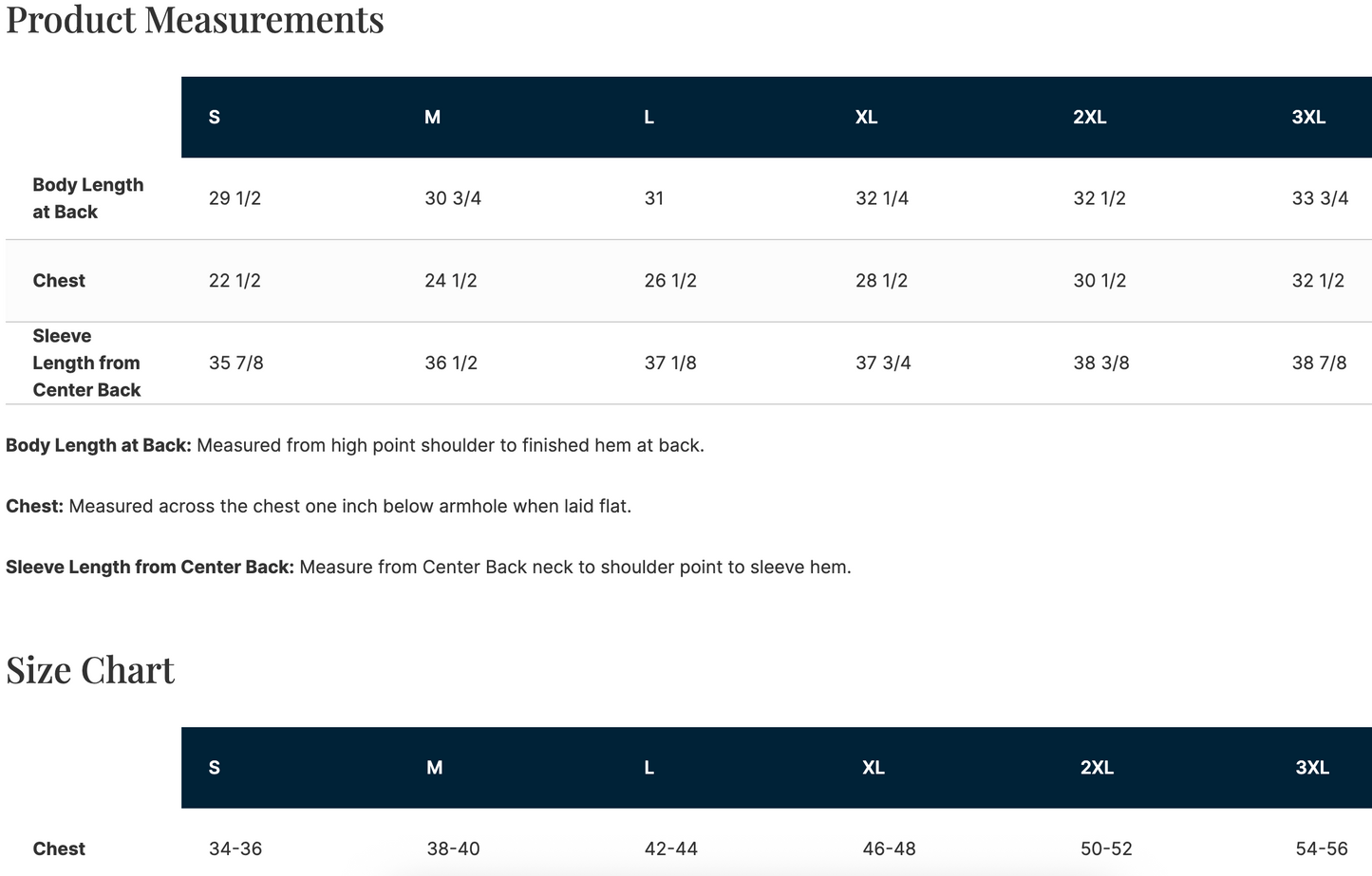
Task: Click the Sleeve Length from Center Back row label
Action: pos(86,363)
